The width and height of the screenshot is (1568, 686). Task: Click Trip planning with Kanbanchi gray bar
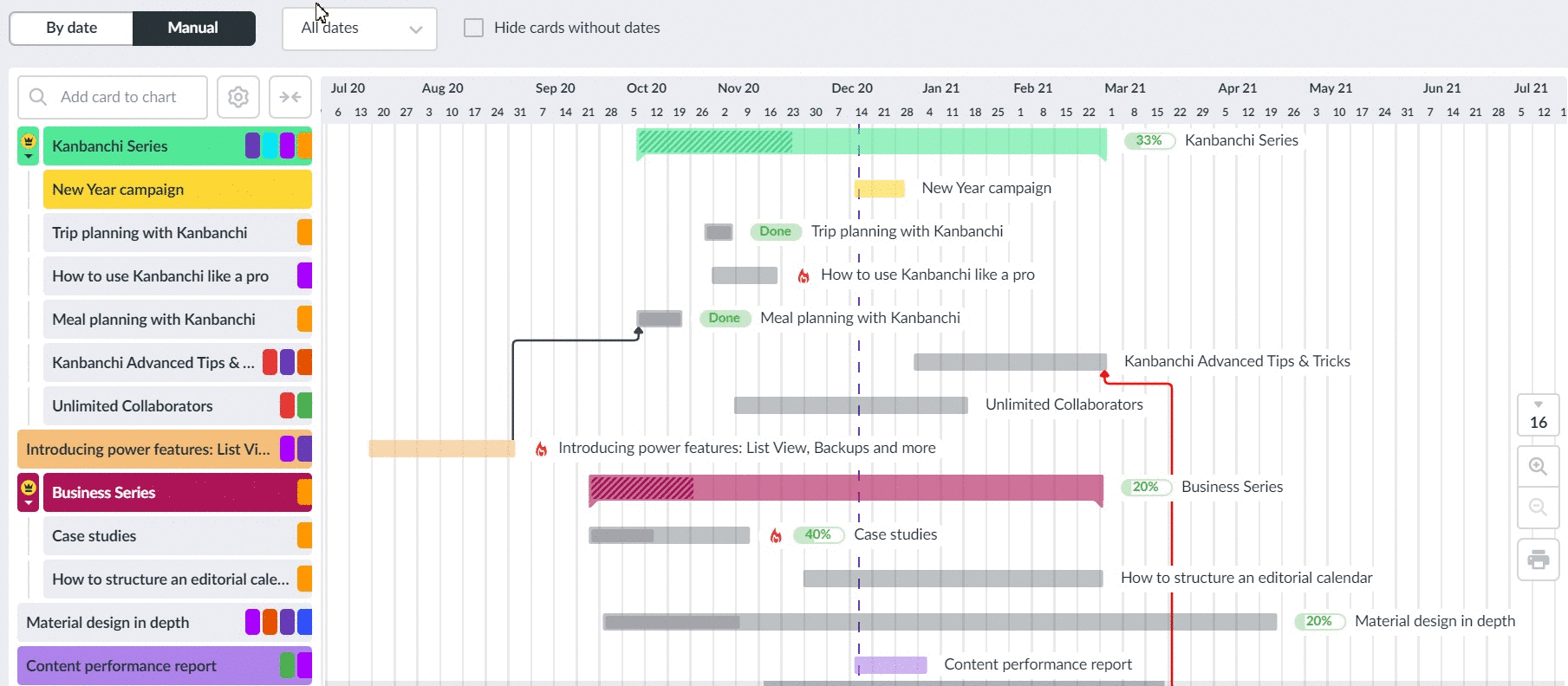pos(719,232)
